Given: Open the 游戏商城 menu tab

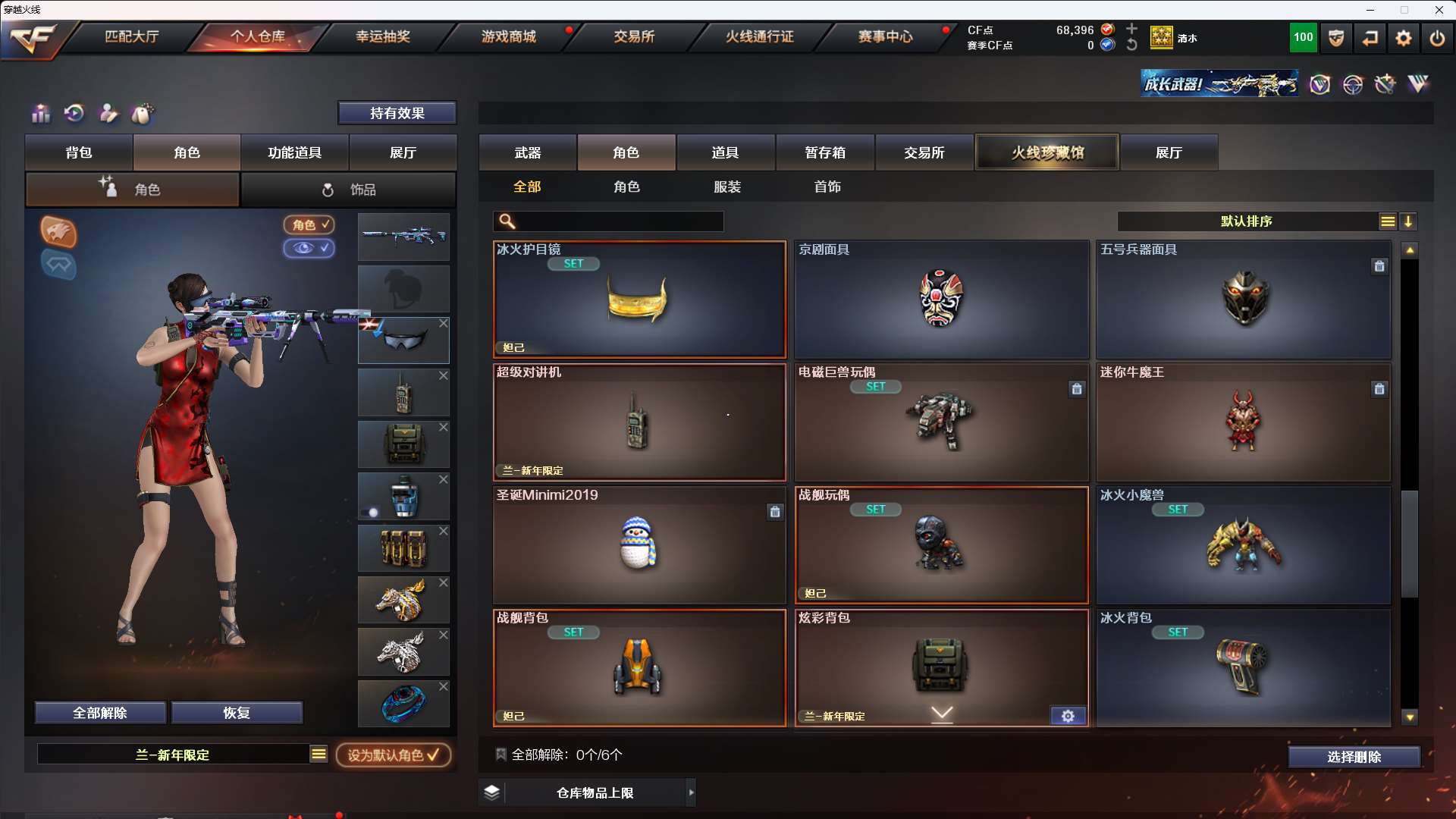Looking at the screenshot, I should click(509, 36).
